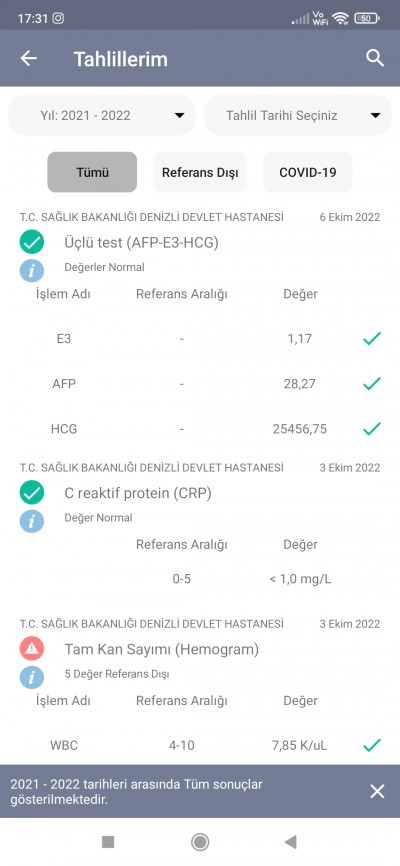Tap info icon under Üçlü test
Screen dimensions: 400x866
click(x=31, y=271)
